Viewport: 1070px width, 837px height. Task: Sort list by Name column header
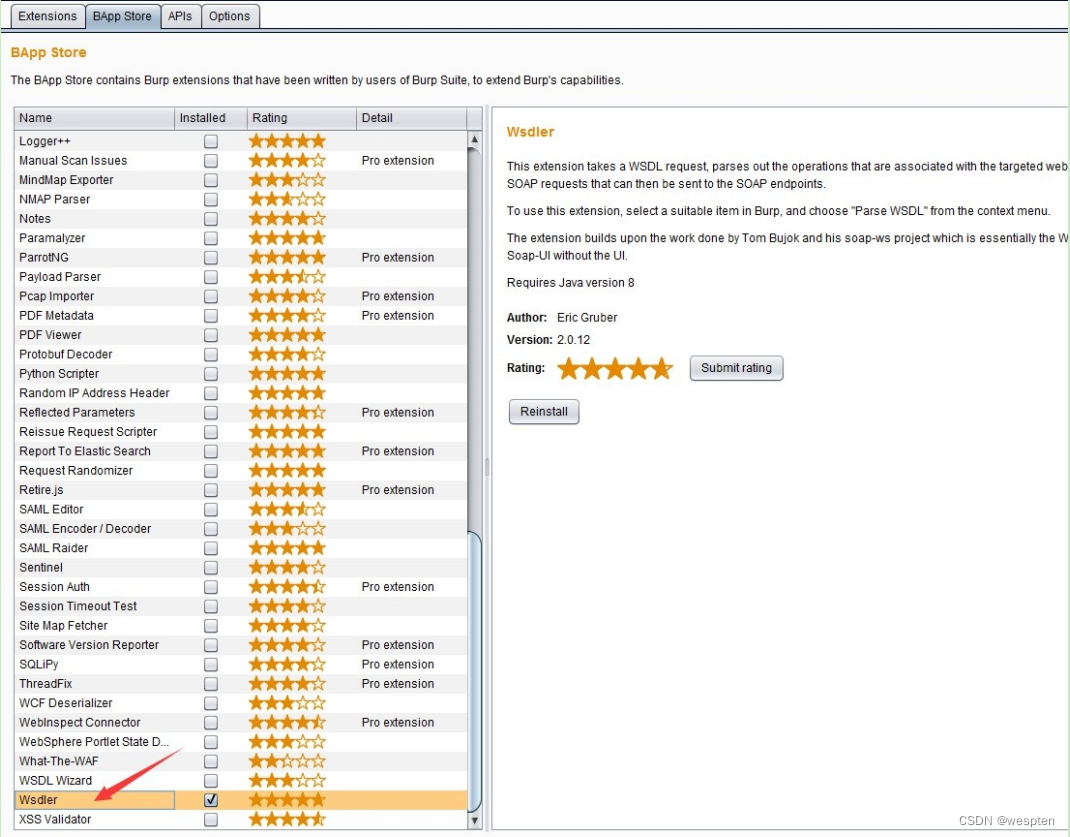(x=94, y=118)
